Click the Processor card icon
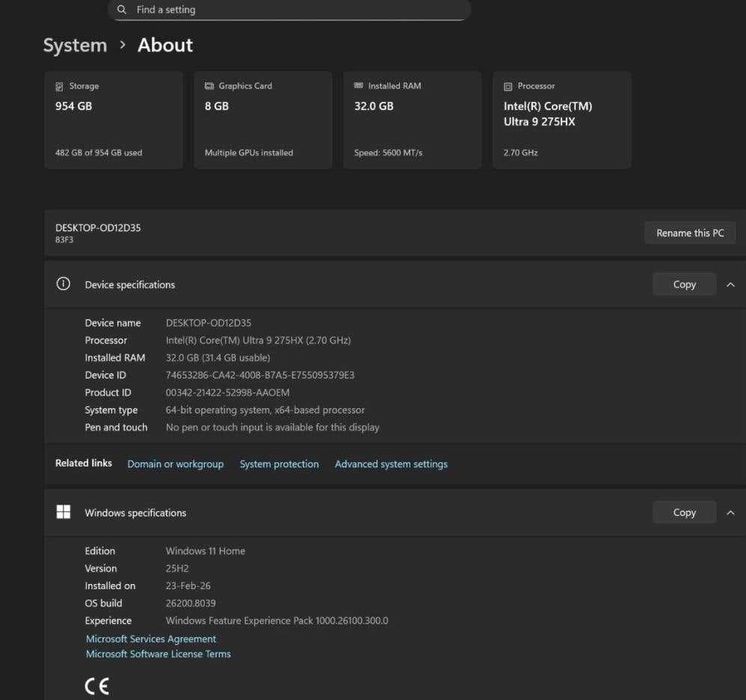Image resolution: width=746 pixels, height=700 pixels. pyautogui.click(x=508, y=87)
